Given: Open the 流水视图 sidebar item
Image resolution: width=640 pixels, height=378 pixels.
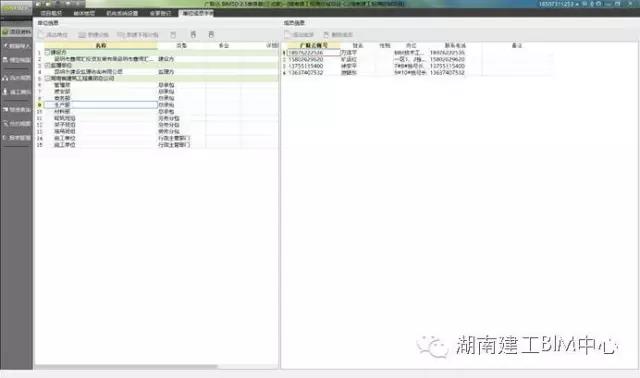Looking at the screenshot, I should click(x=17, y=78).
